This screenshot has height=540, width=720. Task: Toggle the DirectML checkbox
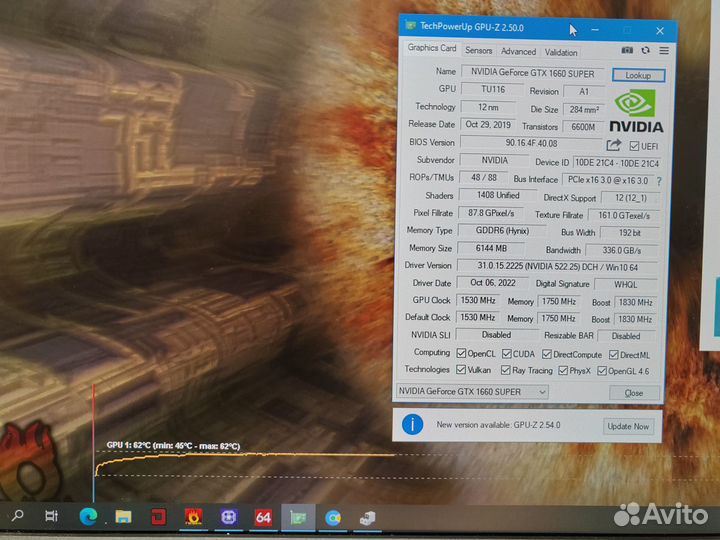tap(613, 354)
